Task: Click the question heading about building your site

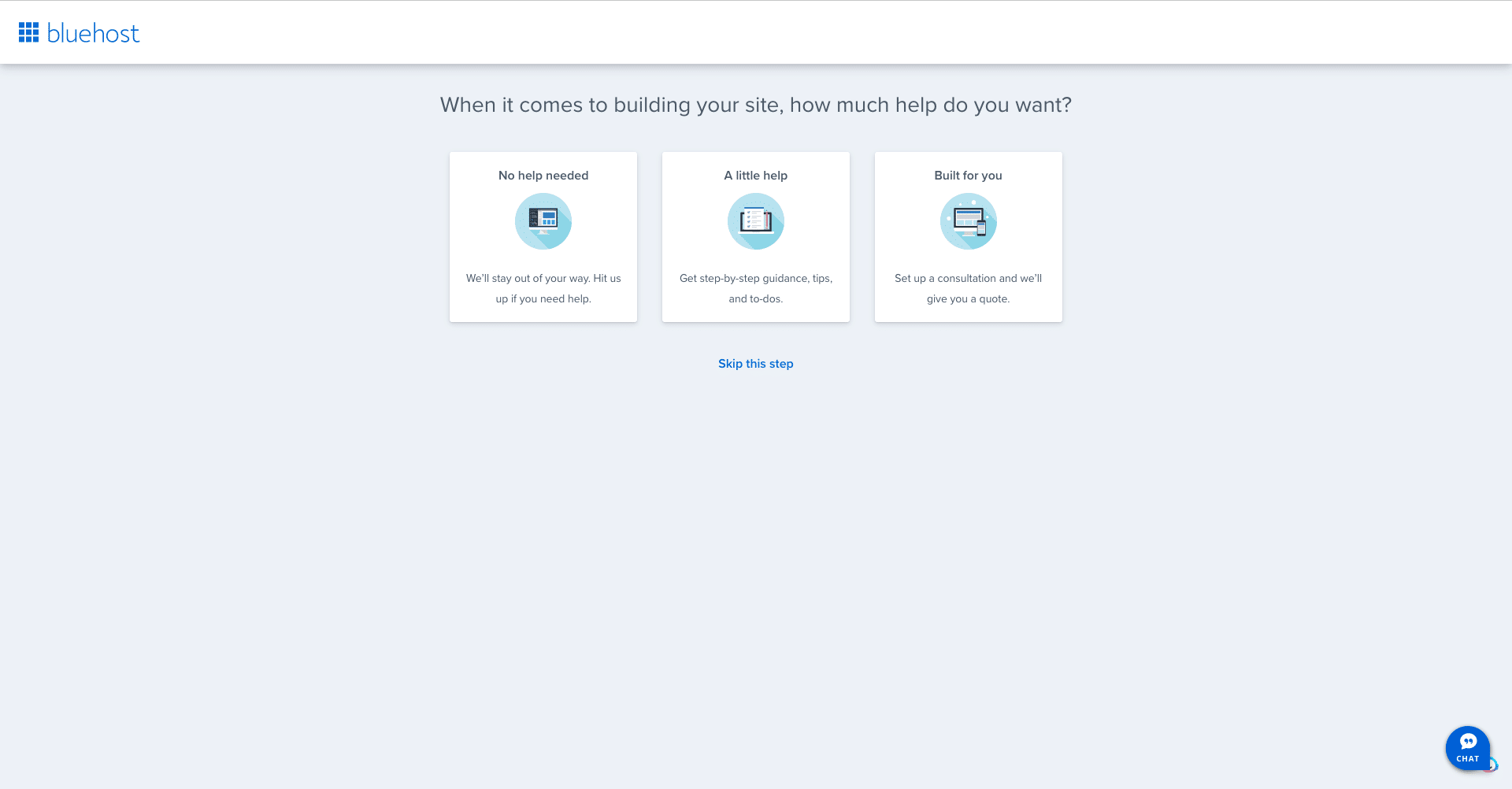Action: point(755,104)
